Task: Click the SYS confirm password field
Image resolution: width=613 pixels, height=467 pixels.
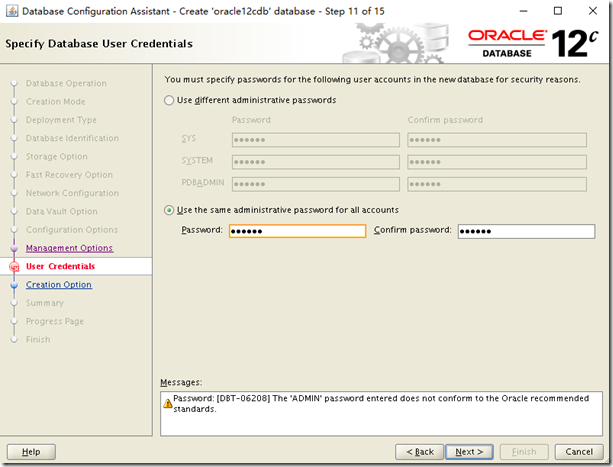Action: pos(497,140)
